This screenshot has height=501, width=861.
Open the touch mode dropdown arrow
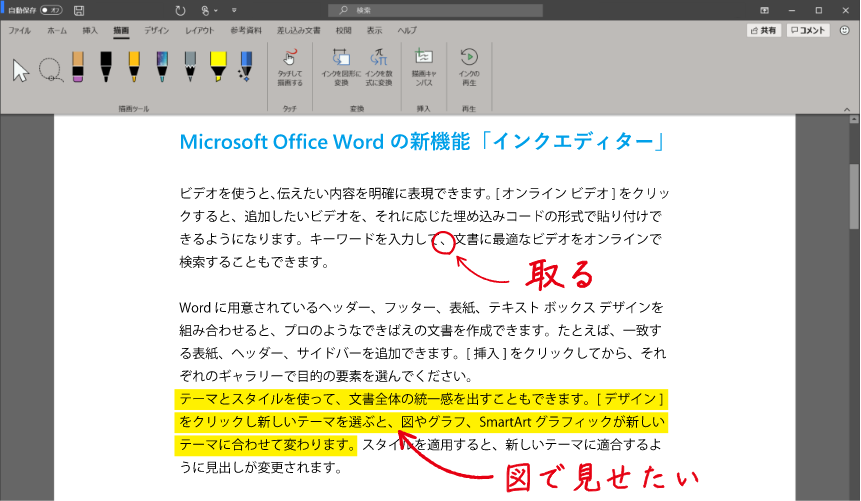click(x=216, y=10)
